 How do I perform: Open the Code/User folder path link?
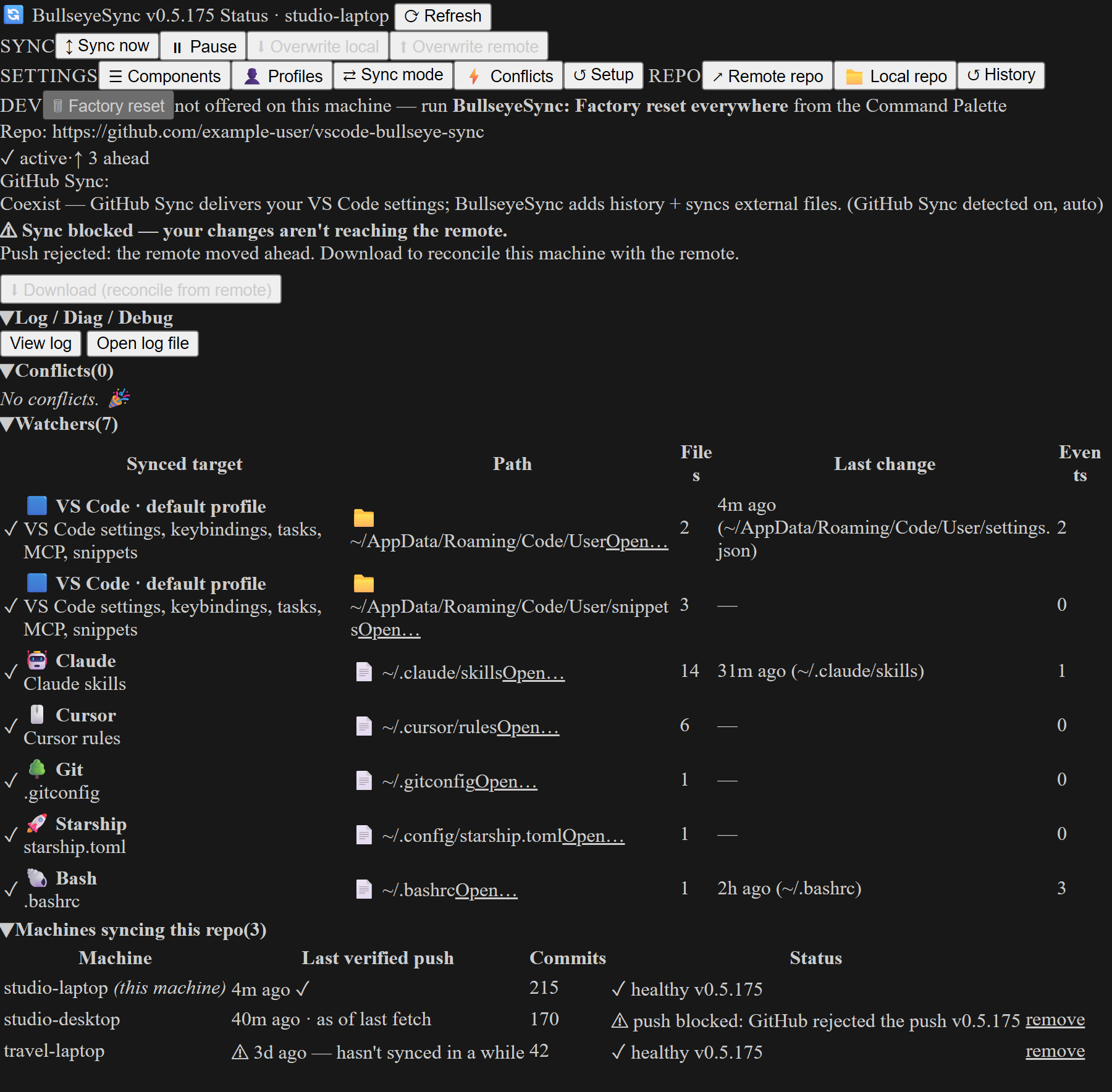[x=637, y=541]
